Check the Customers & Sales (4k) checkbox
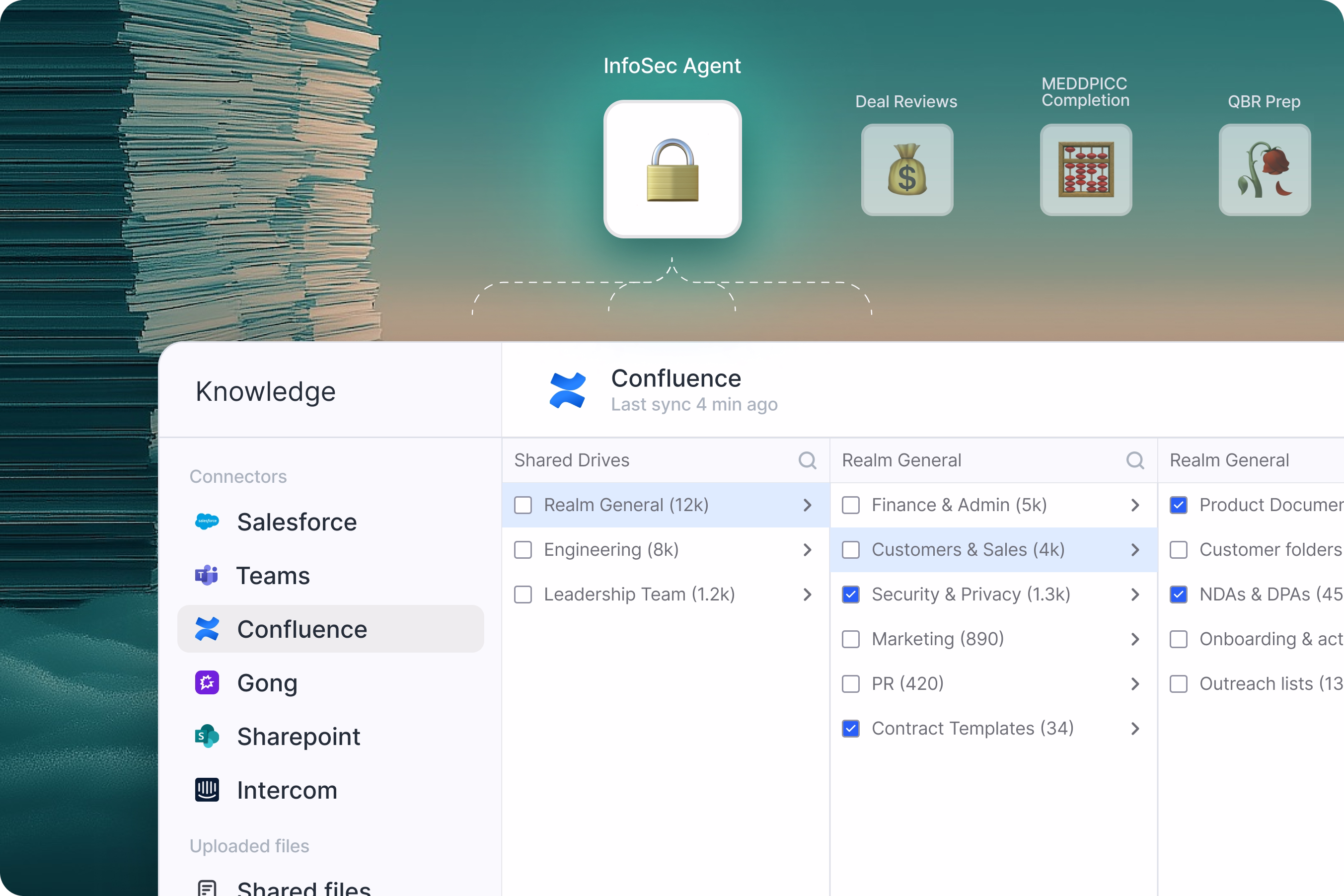1344x896 pixels. (x=851, y=550)
